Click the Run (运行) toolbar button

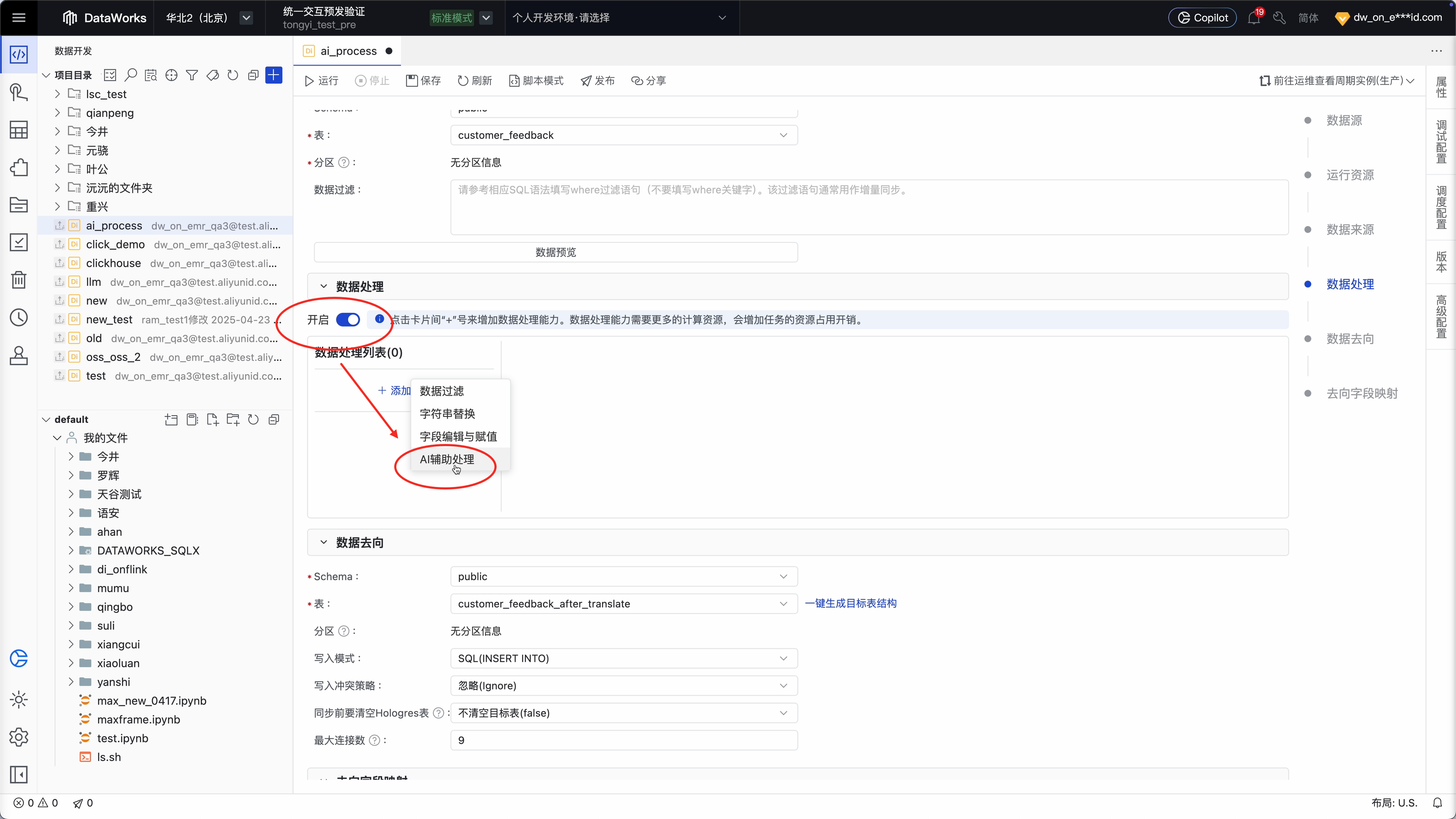[321, 81]
